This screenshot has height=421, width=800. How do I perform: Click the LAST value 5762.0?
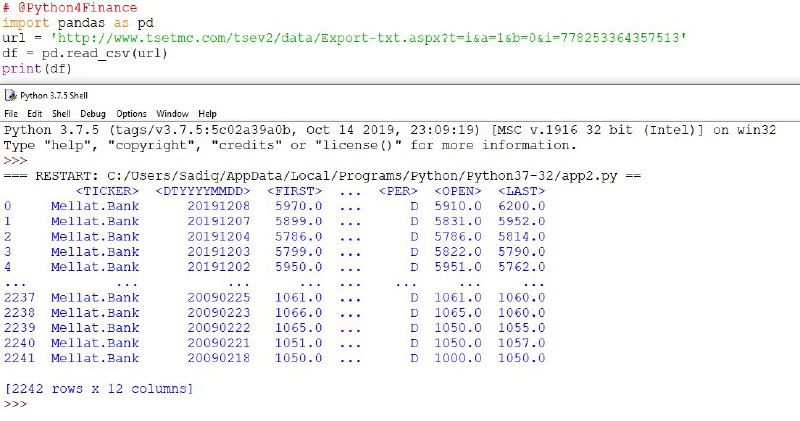click(521, 267)
